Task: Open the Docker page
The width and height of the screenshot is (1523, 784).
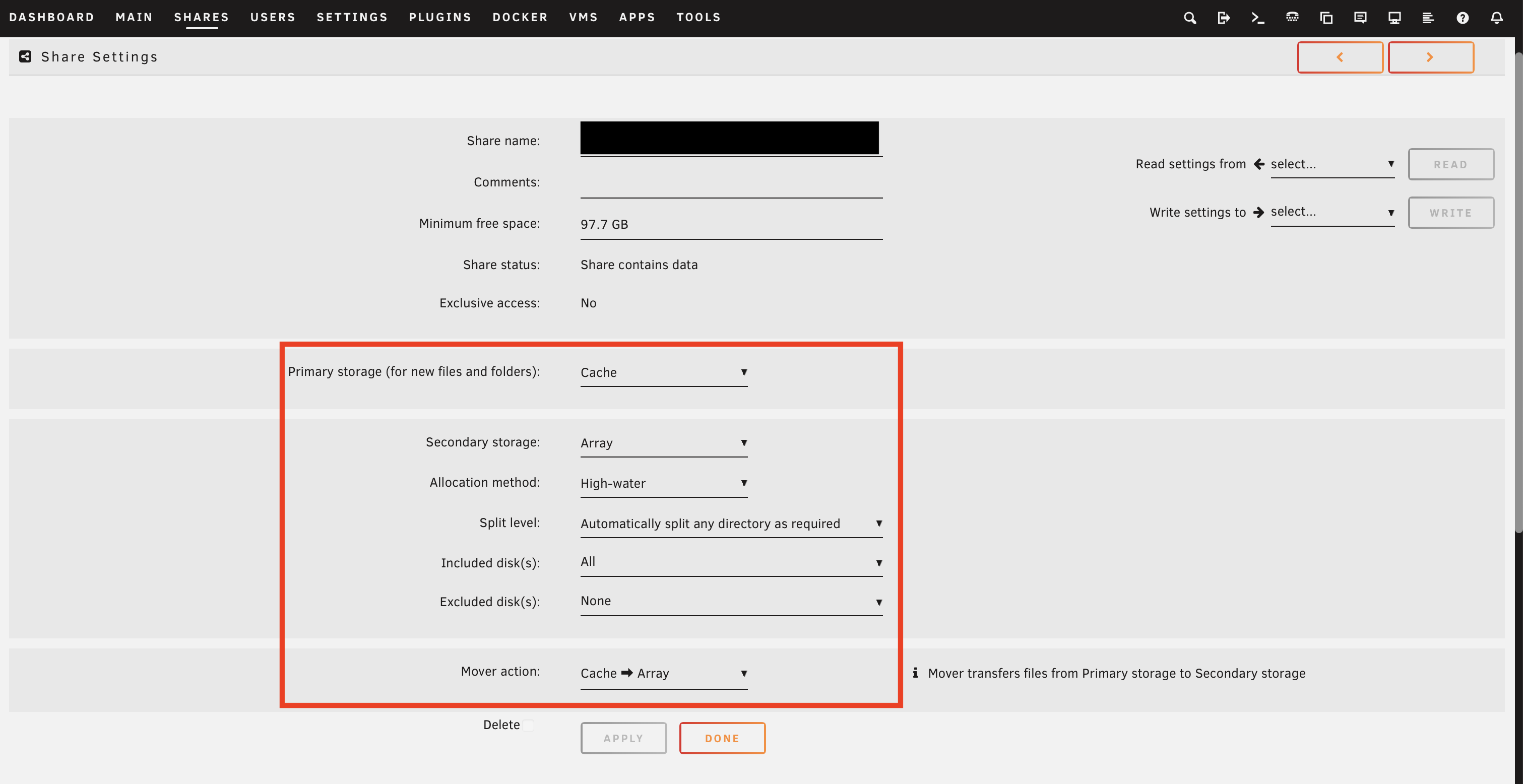Action: tap(520, 17)
